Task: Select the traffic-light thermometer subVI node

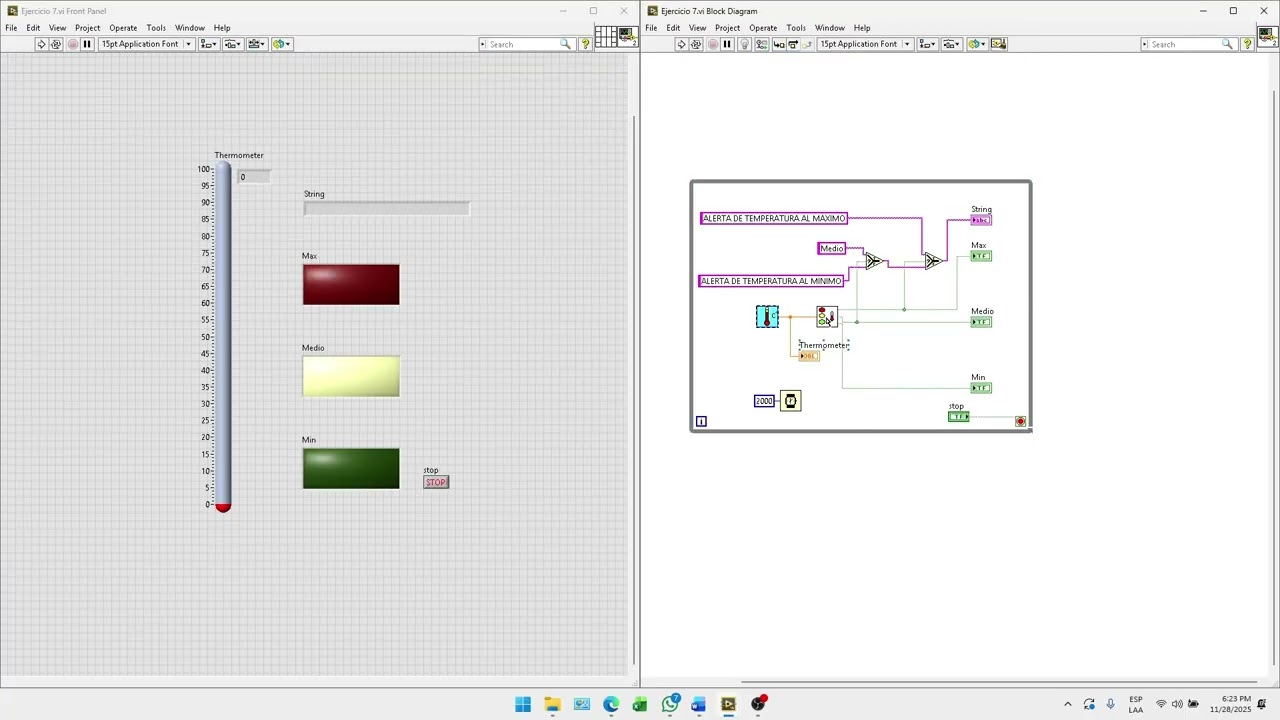Action: tap(827, 317)
